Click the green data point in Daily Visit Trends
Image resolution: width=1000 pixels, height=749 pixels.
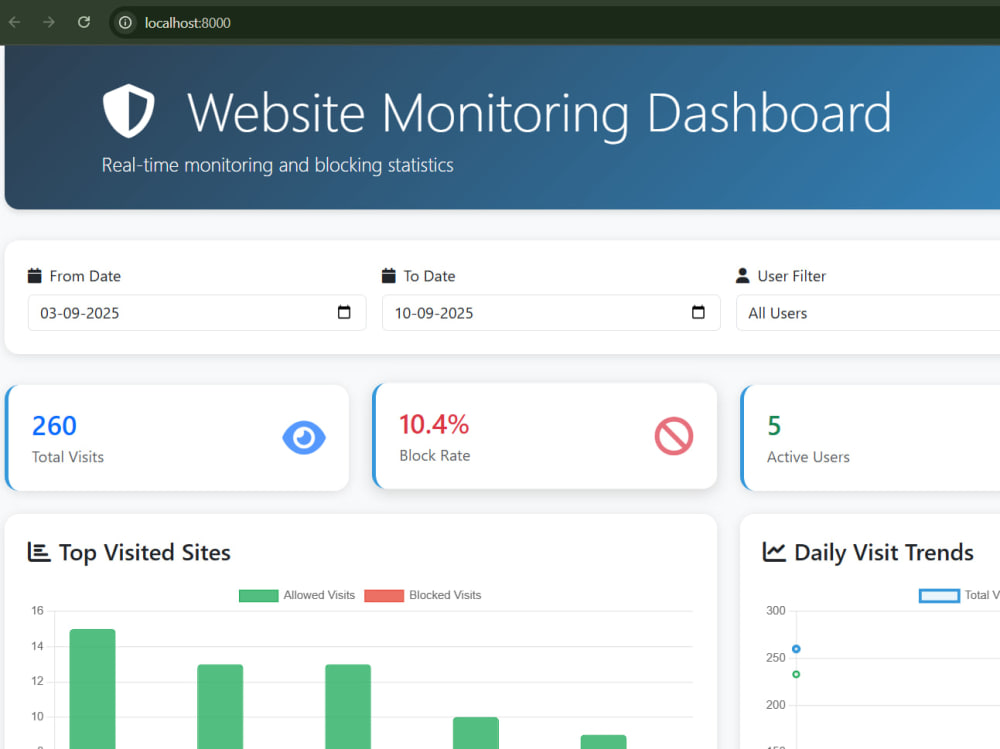click(796, 674)
